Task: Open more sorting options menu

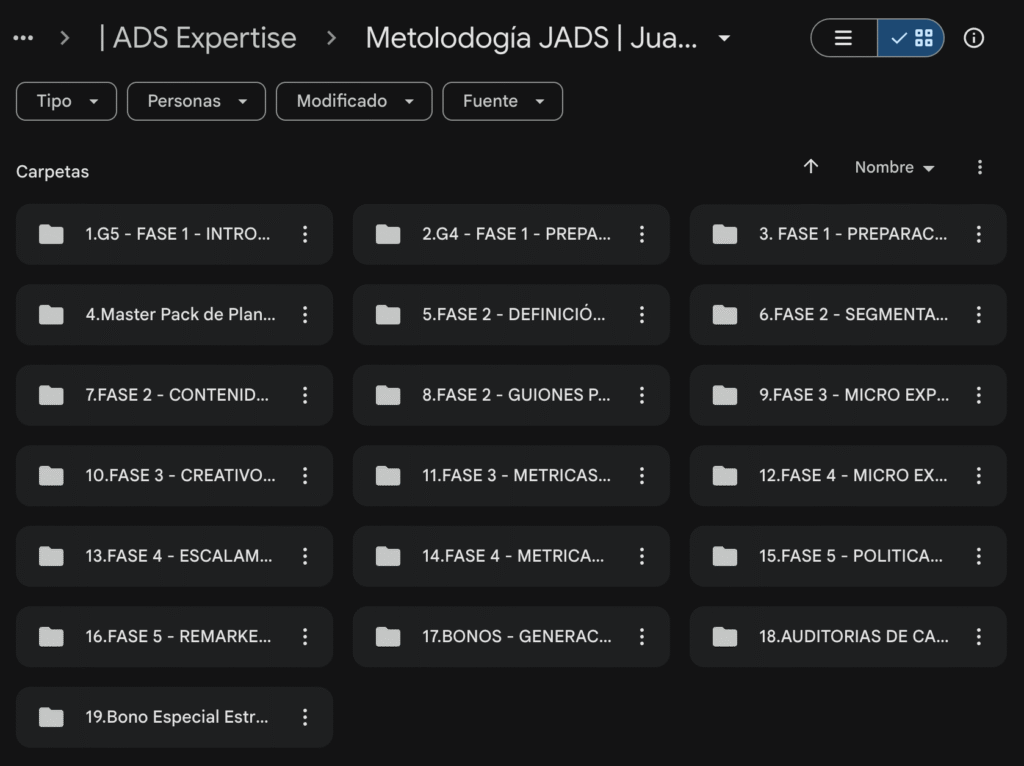Action: click(x=979, y=167)
